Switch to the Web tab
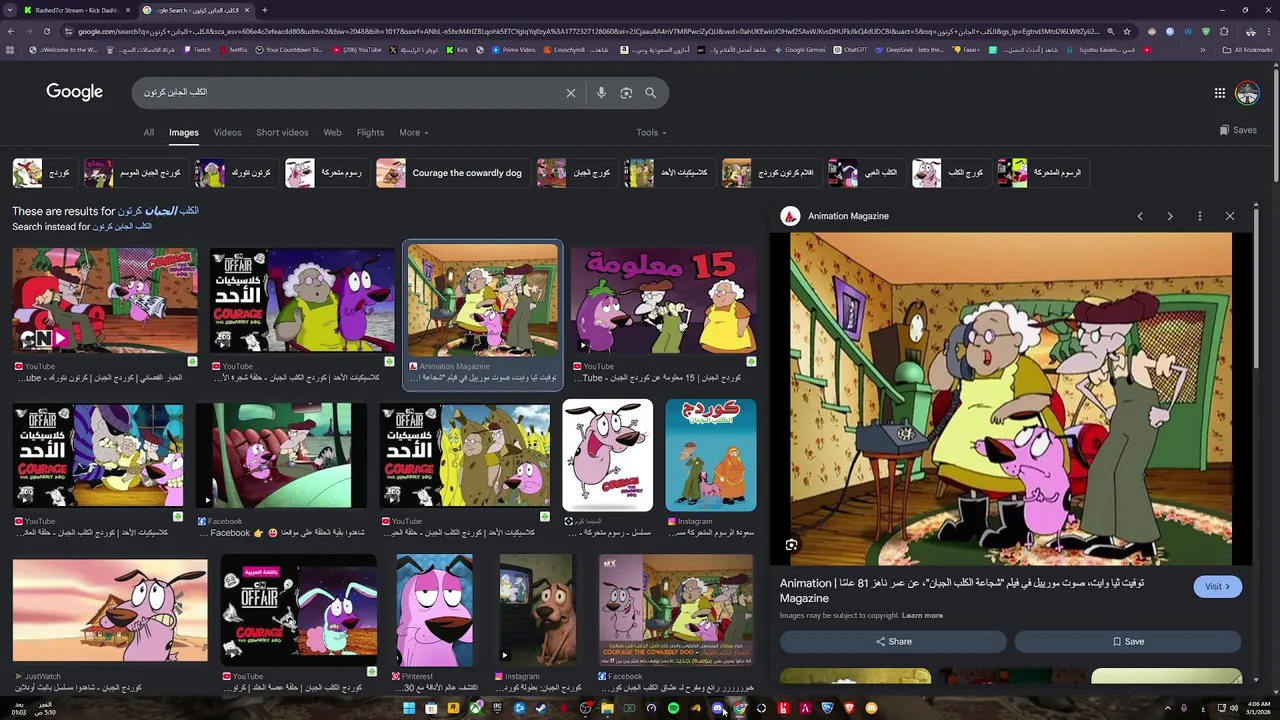This screenshot has width=1280, height=720. [x=332, y=132]
